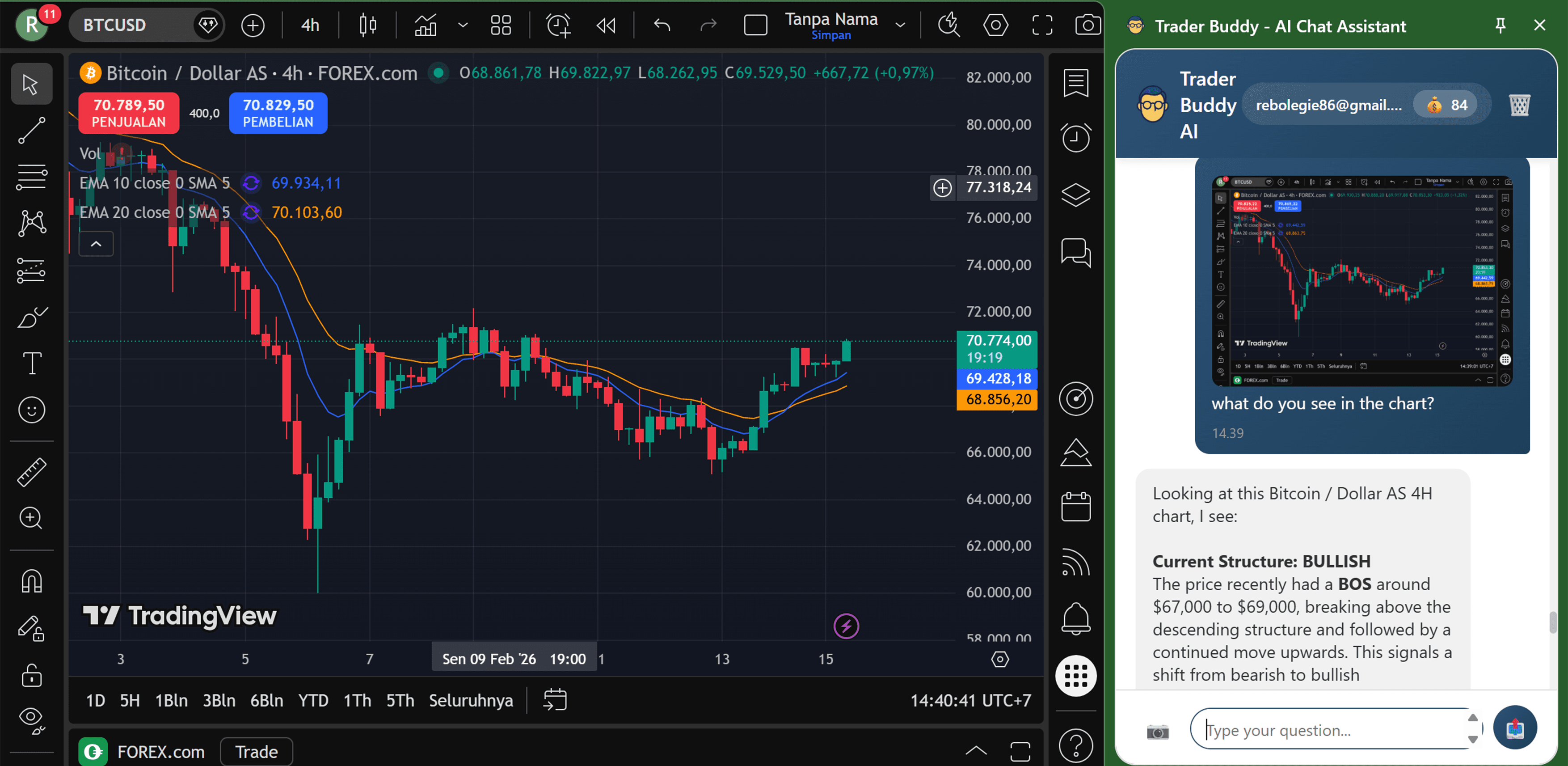Switch to the 1D timeframe
The width and height of the screenshot is (1568, 766).
click(95, 700)
